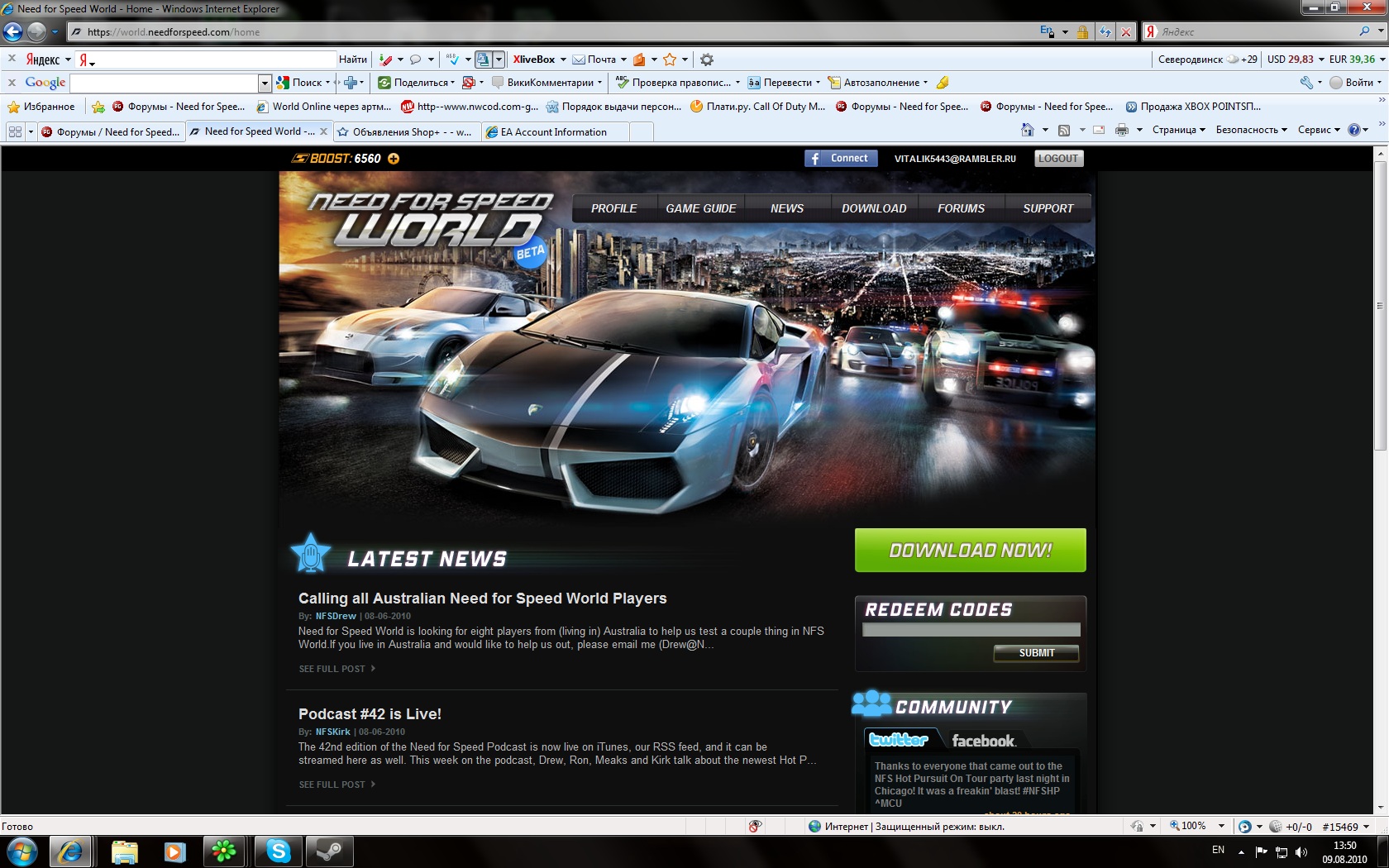Screen dimensions: 1389x868
Task: Open the SUPPORT menu item
Action: (1048, 208)
